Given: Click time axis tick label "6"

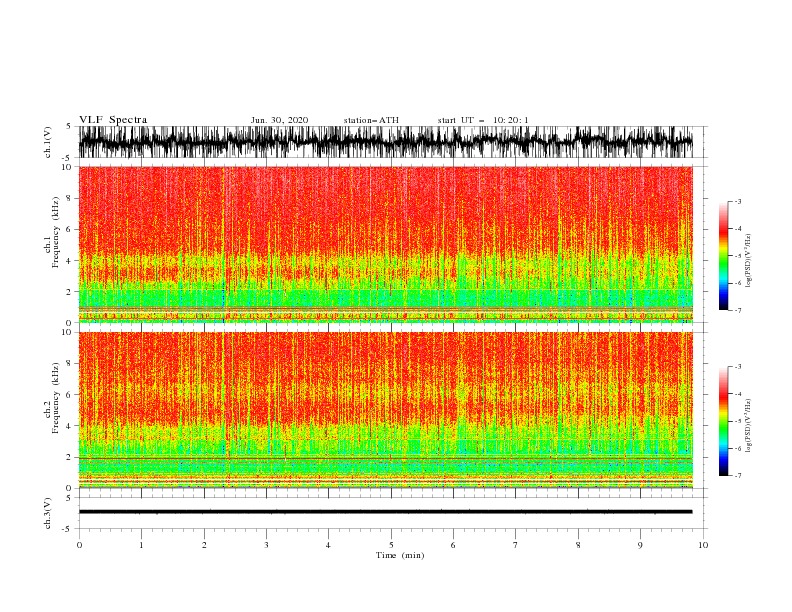Looking at the screenshot, I should pyautogui.click(x=453, y=545).
